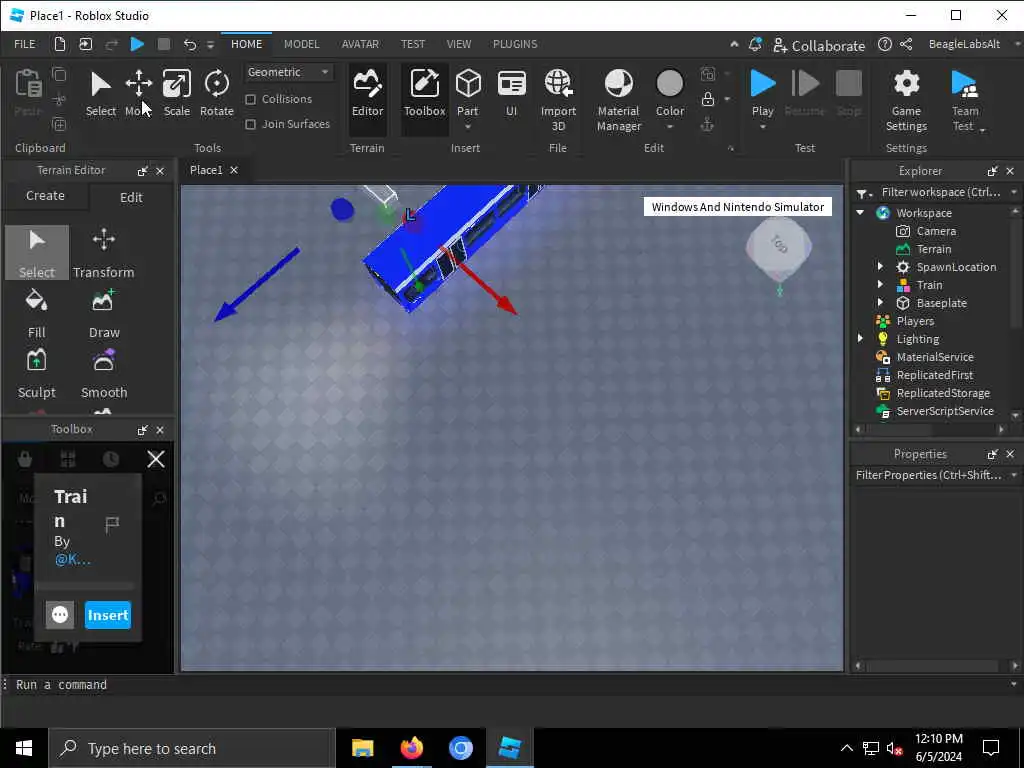Click the view selector cube in viewport
The image size is (1024, 768).
point(778,248)
